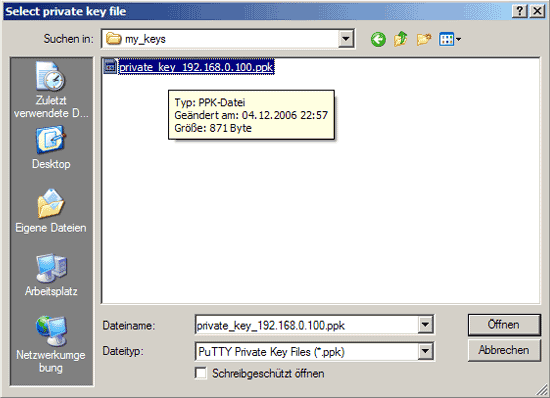550x398 pixels.
Task: Go to the Desktop location
Action: pyautogui.click(x=51, y=148)
